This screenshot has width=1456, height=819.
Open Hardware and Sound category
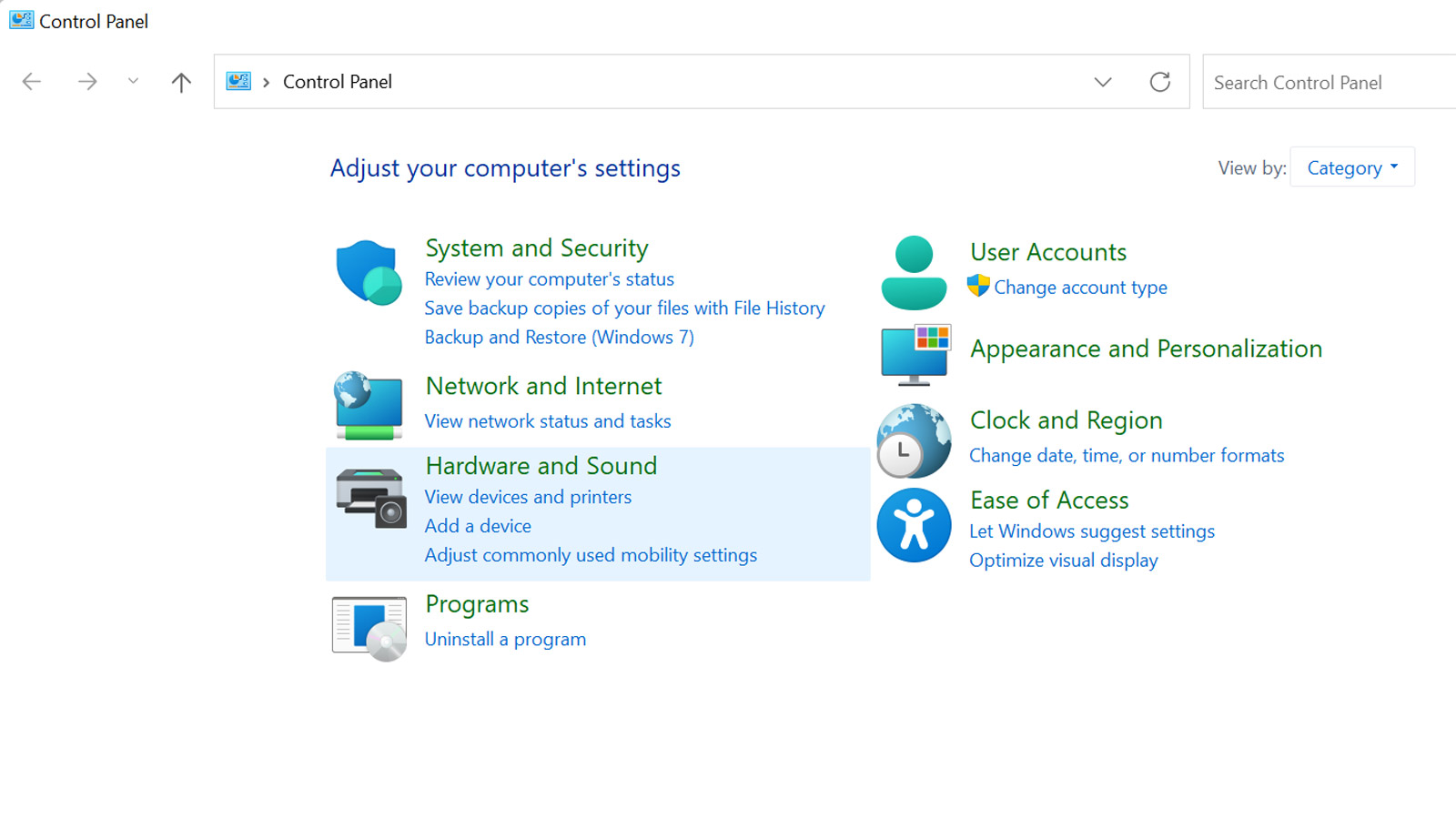[x=541, y=466]
